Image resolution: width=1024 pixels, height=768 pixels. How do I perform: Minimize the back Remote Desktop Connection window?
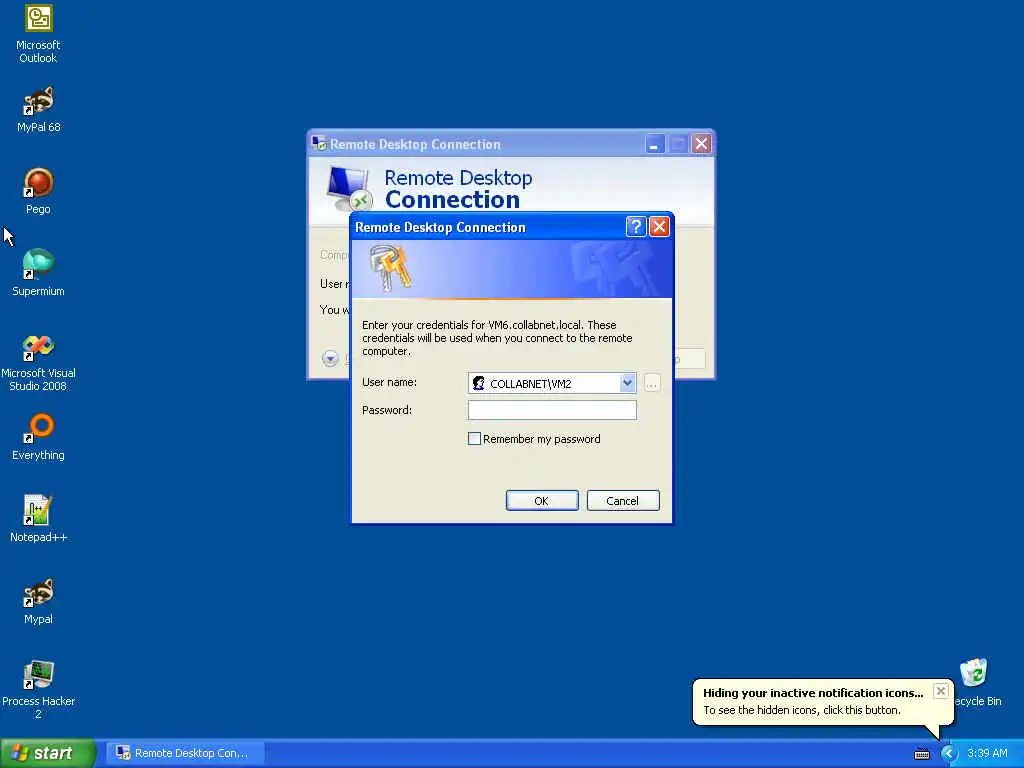coord(654,144)
